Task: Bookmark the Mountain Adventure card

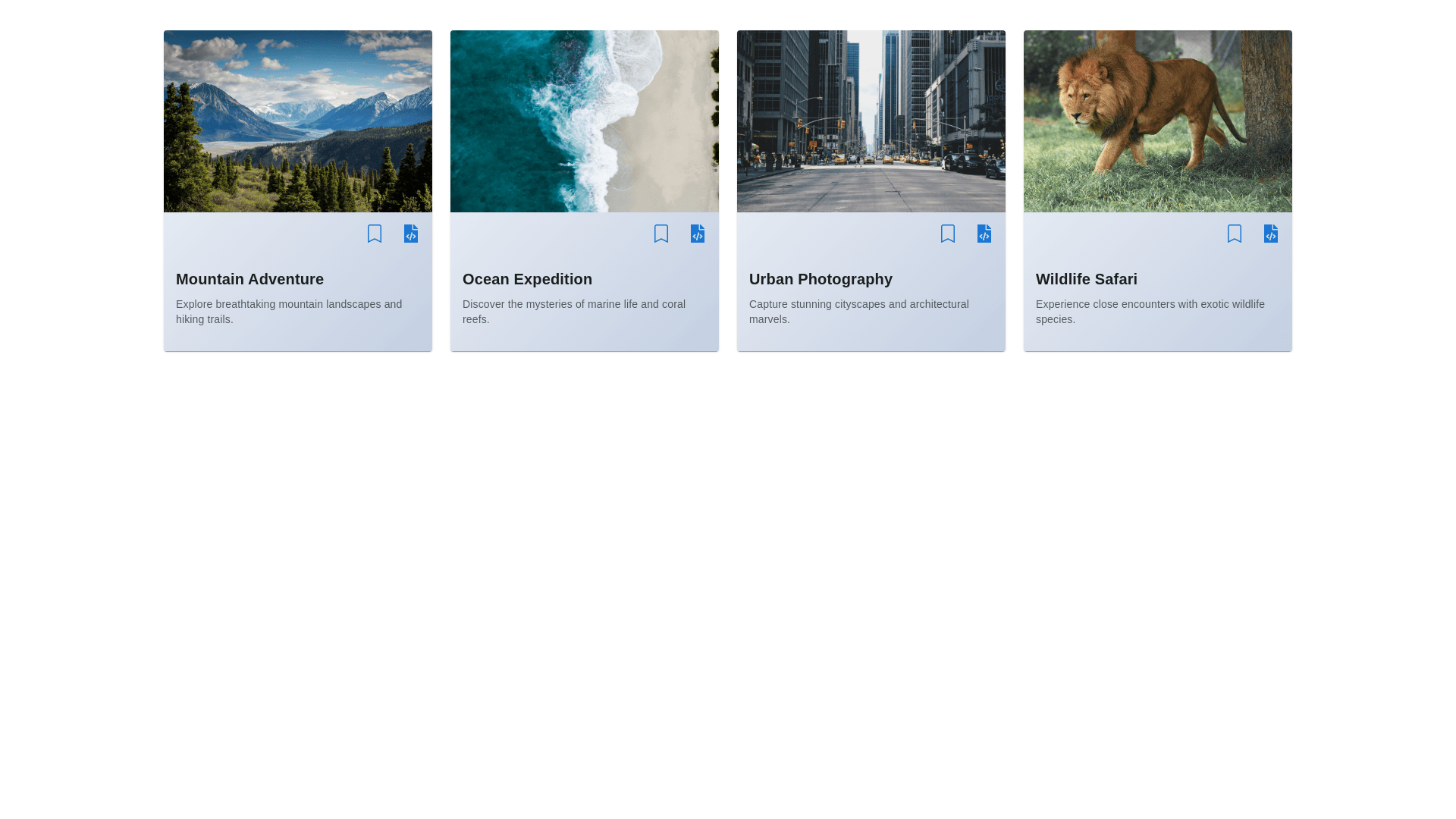Action: [x=375, y=234]
